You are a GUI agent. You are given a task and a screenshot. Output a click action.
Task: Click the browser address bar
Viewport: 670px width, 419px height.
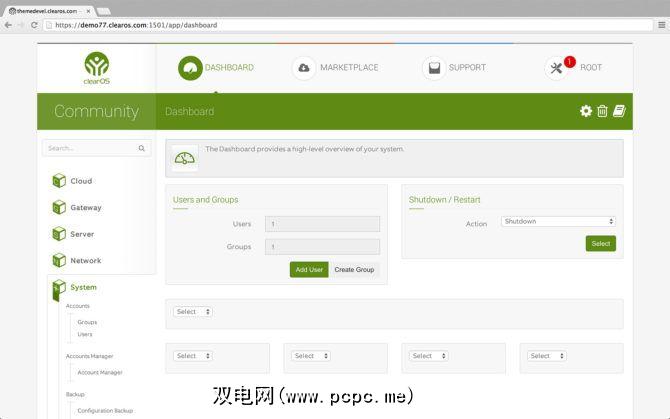coord(348,25)
